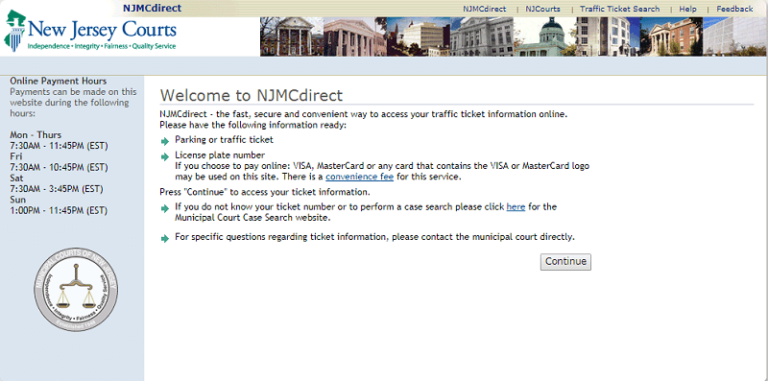768x381 pixels.
Task: Click the arrow bullet beside specific questions line
Action: [x=165, y=238]
